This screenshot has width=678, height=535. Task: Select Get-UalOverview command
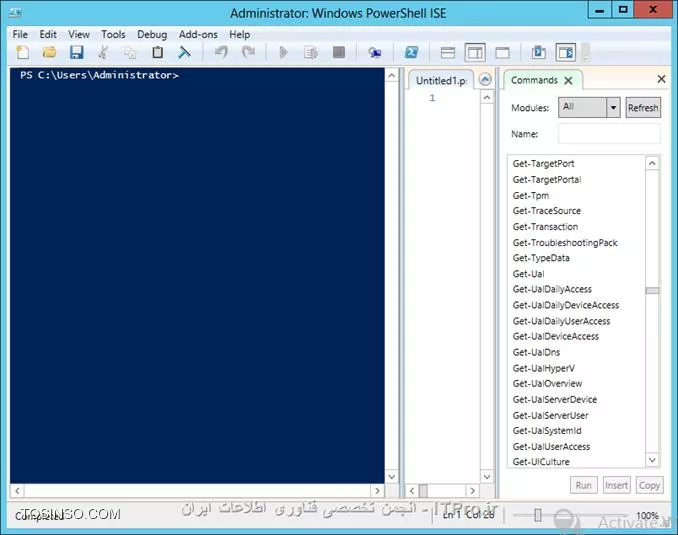547,383
